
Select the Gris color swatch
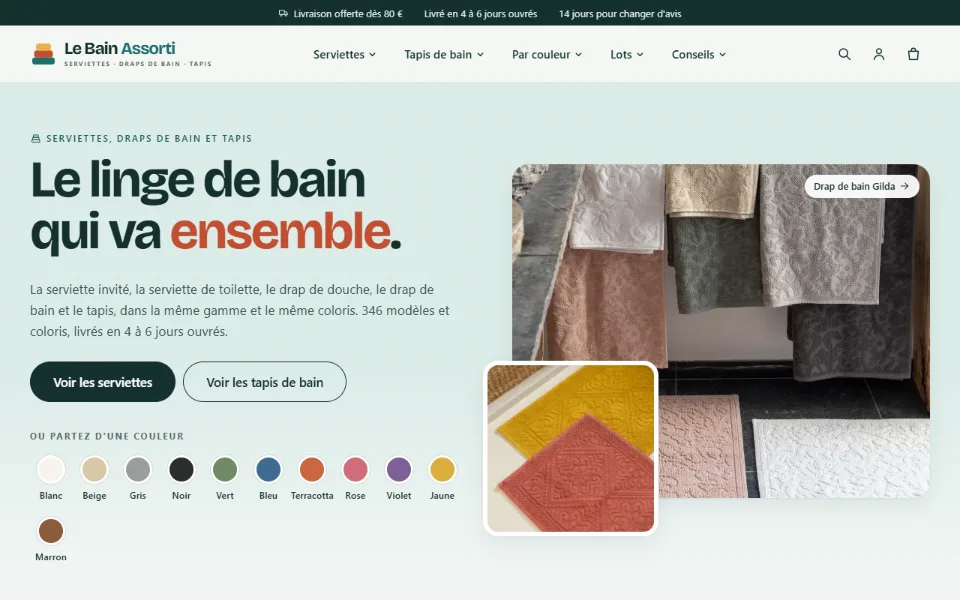coord(138,470)
